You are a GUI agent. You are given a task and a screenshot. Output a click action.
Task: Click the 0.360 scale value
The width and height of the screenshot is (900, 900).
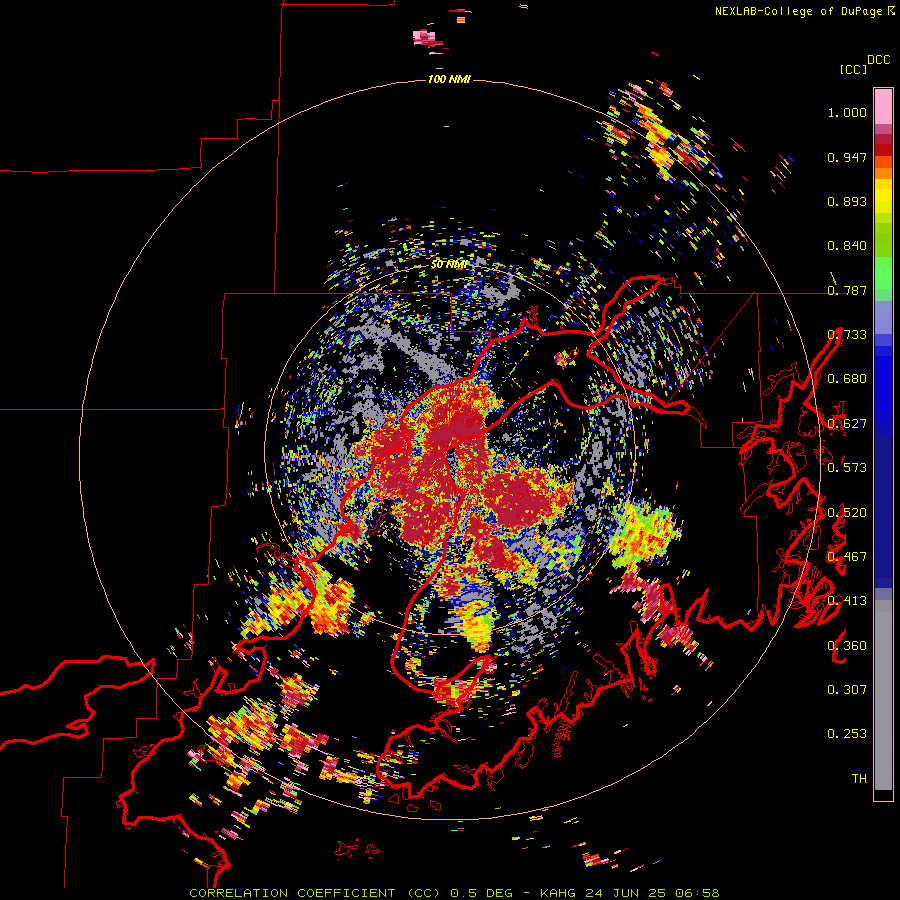[x=847, y=645]
